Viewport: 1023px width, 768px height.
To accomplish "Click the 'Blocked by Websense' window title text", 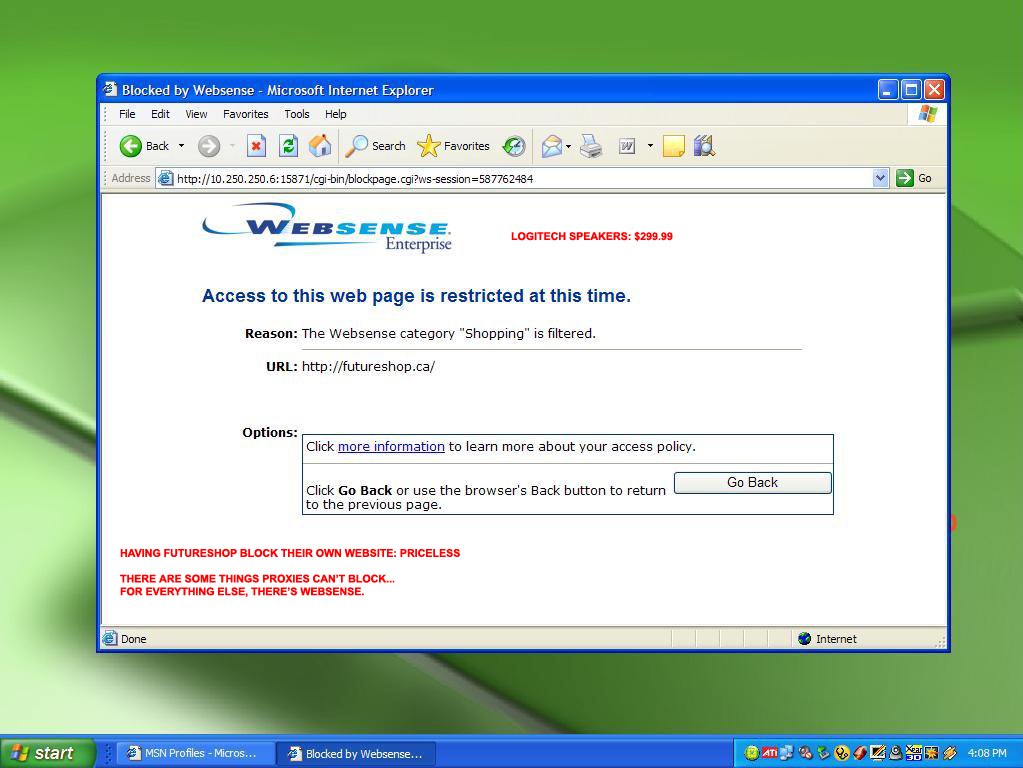I will point(277,90).
